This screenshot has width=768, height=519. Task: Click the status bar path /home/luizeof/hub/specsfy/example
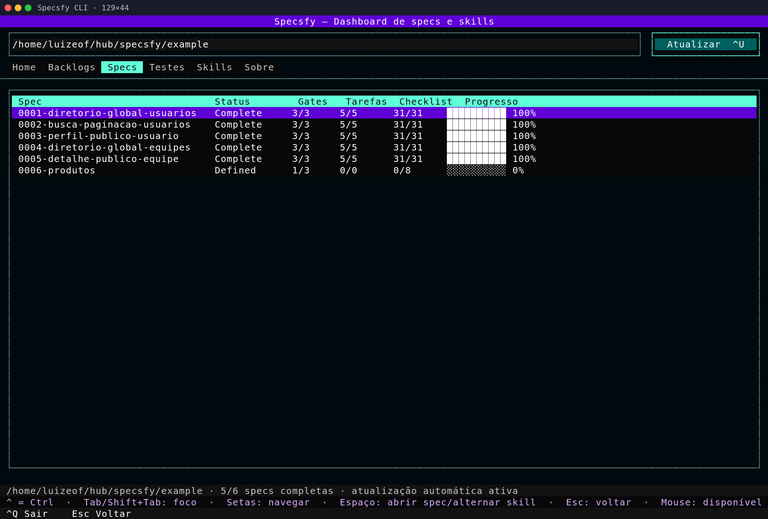pyautogui.click(x=104, y=491)
